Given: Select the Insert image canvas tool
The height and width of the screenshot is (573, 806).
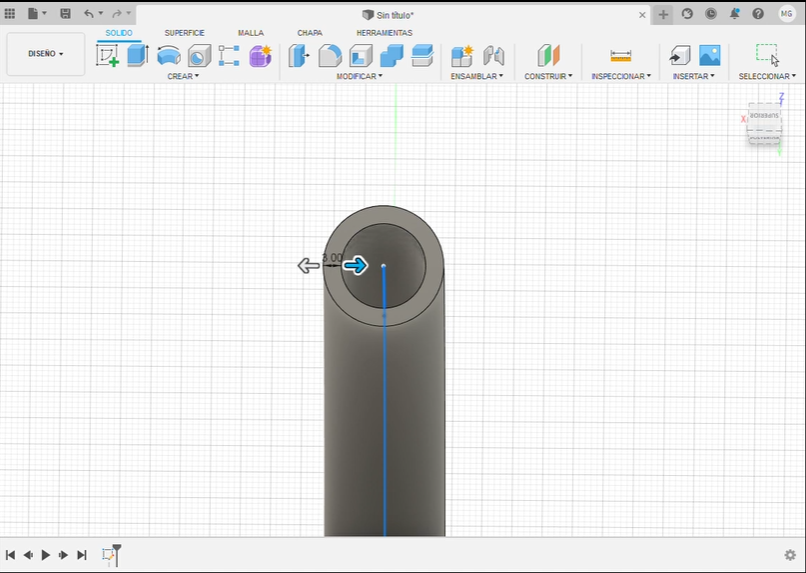Looking at the screenshot, I should tap(710, 56).
